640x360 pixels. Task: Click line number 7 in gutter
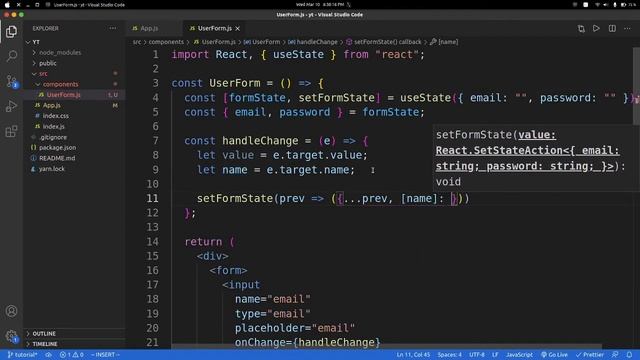tap(155, 141)
